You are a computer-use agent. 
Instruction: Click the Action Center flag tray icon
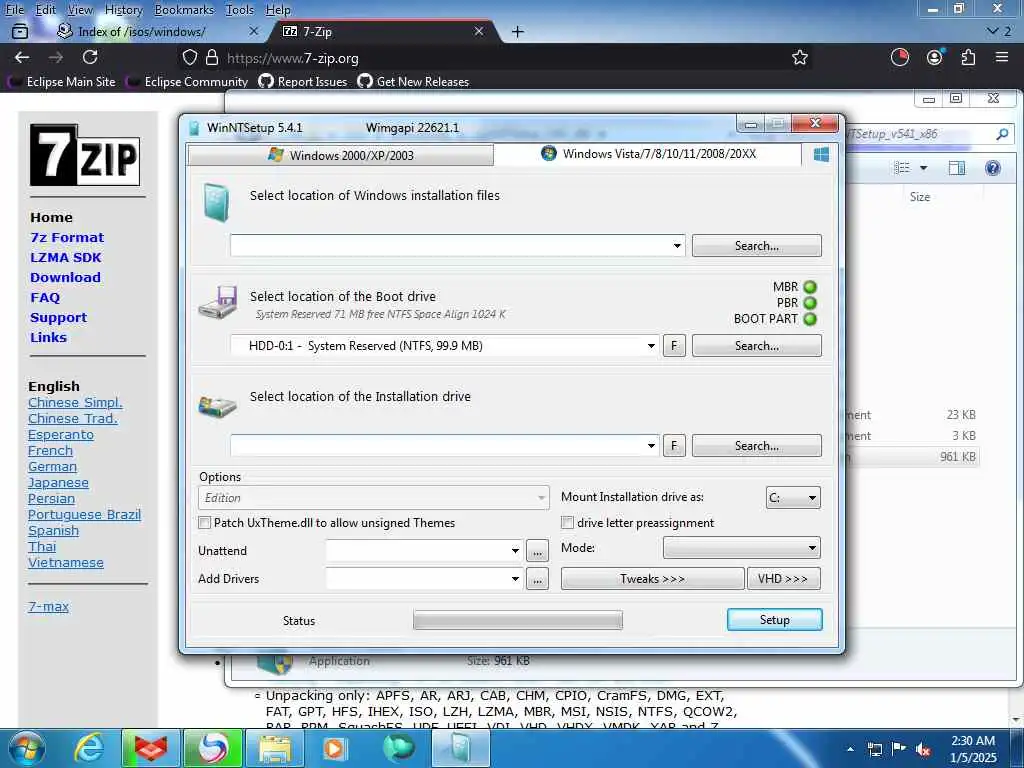click(x=899, y=750)
